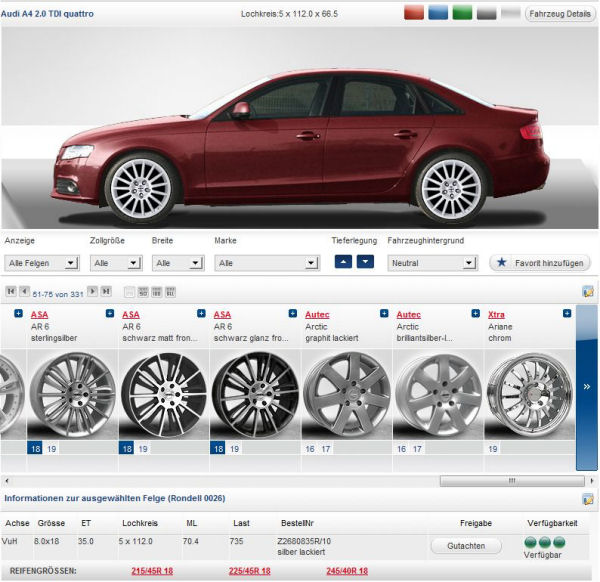Select size 19 for ASA schwarz matt wheel

[x=143, y=448]
